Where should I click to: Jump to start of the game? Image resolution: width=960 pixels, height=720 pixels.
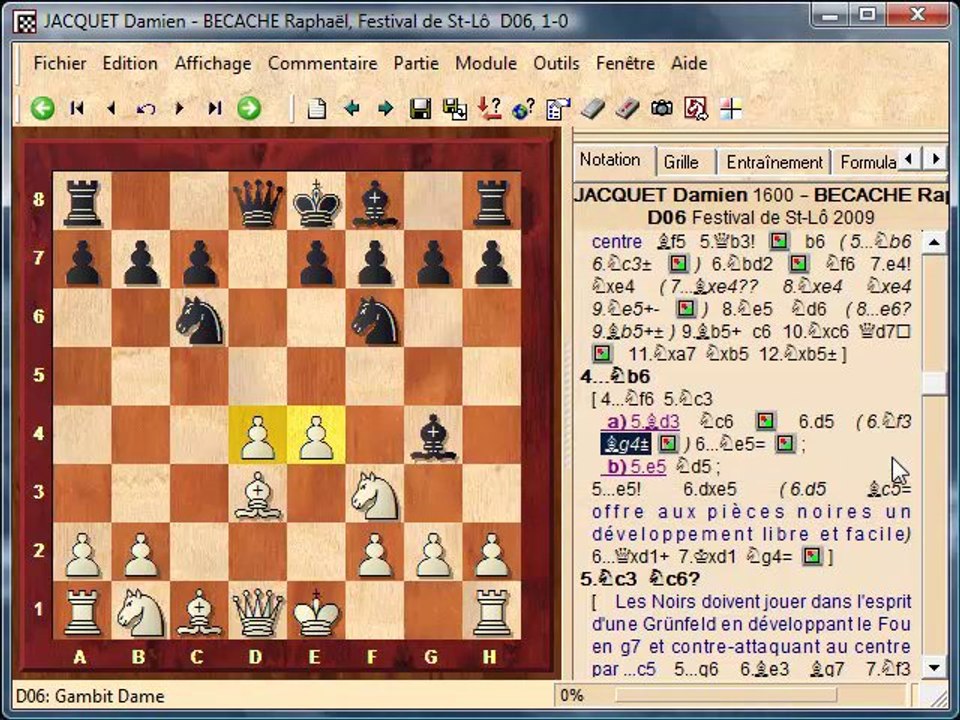click(x=77, y=109)
